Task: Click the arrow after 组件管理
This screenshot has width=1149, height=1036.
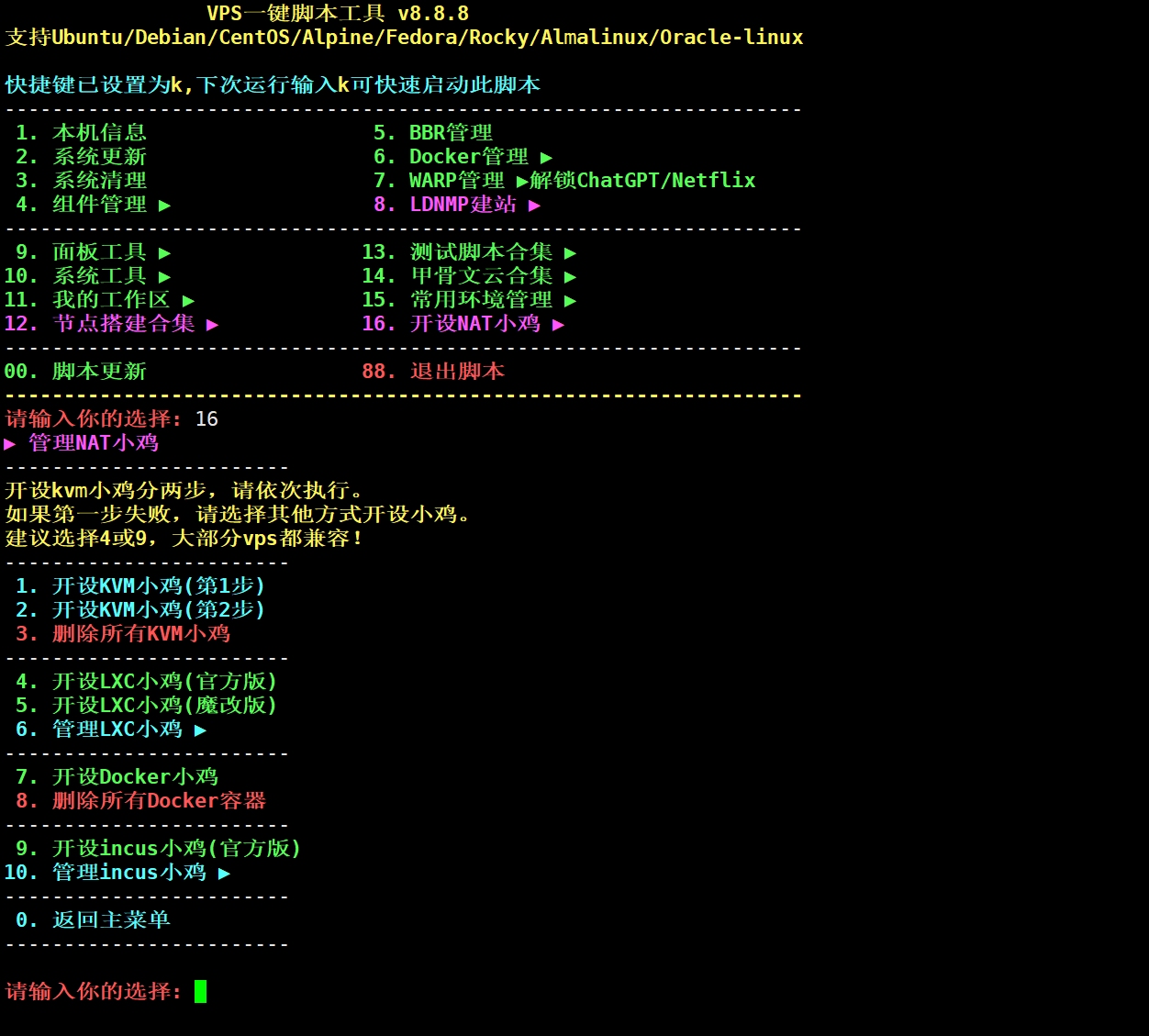Action: pos(164,206)
